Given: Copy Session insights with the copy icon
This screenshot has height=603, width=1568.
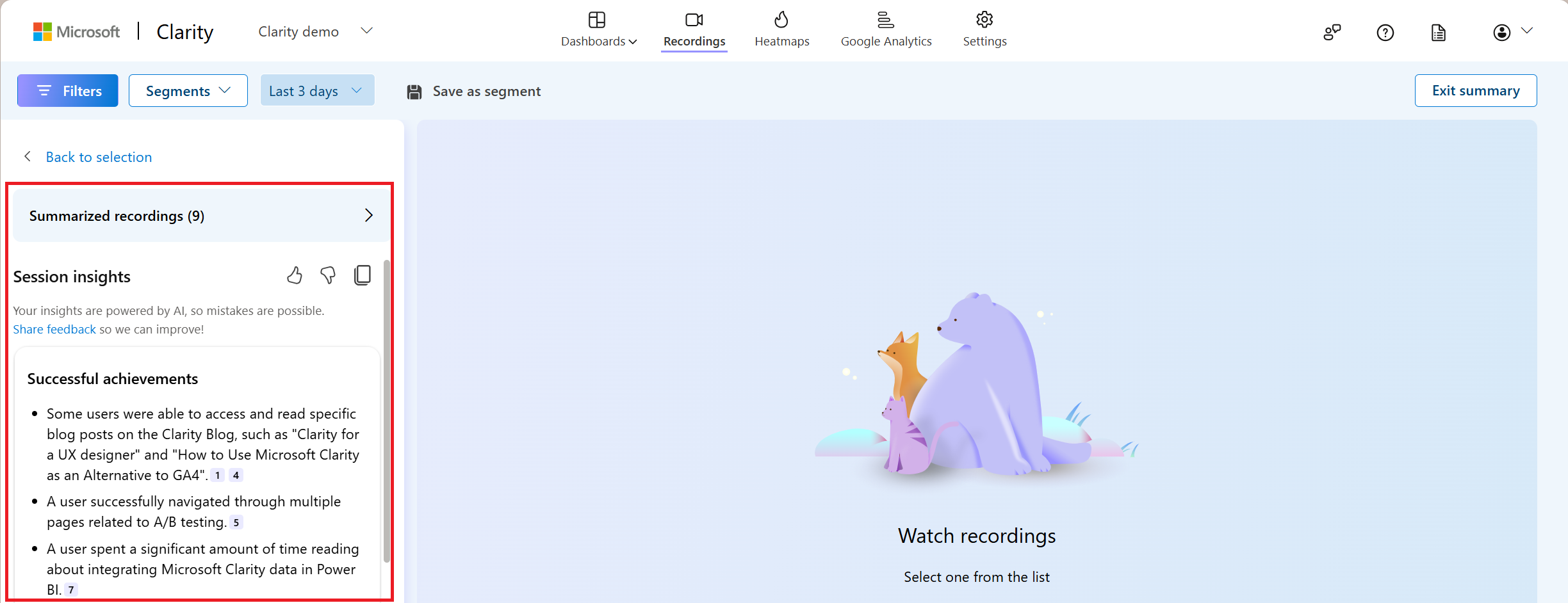Looking at the screenshot, I should (363, 275).
